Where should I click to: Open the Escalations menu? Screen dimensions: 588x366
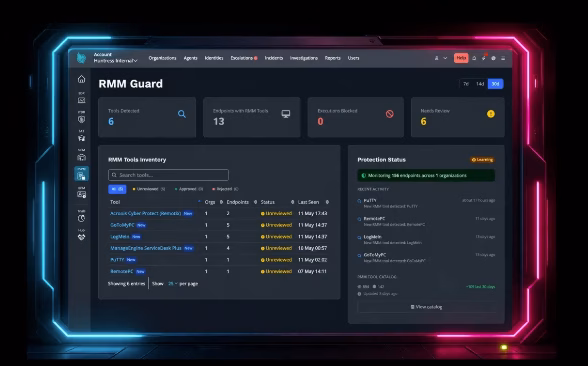tap(244, 58)
